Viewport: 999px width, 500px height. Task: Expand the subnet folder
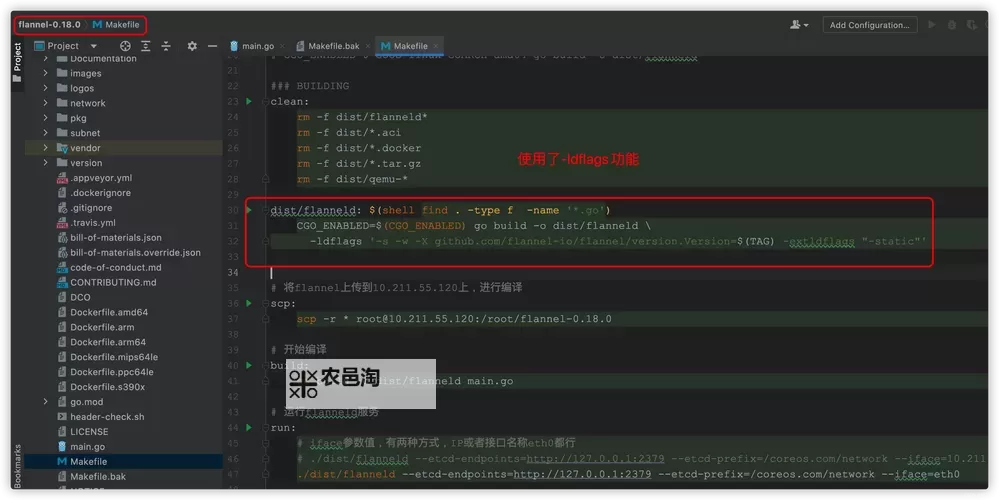(45, 132)
